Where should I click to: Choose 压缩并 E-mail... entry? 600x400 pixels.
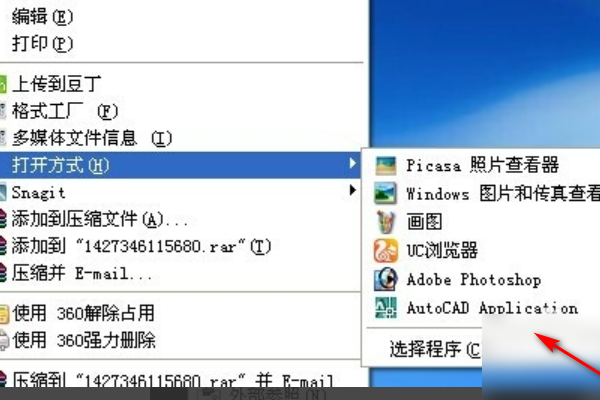(82, 273)
